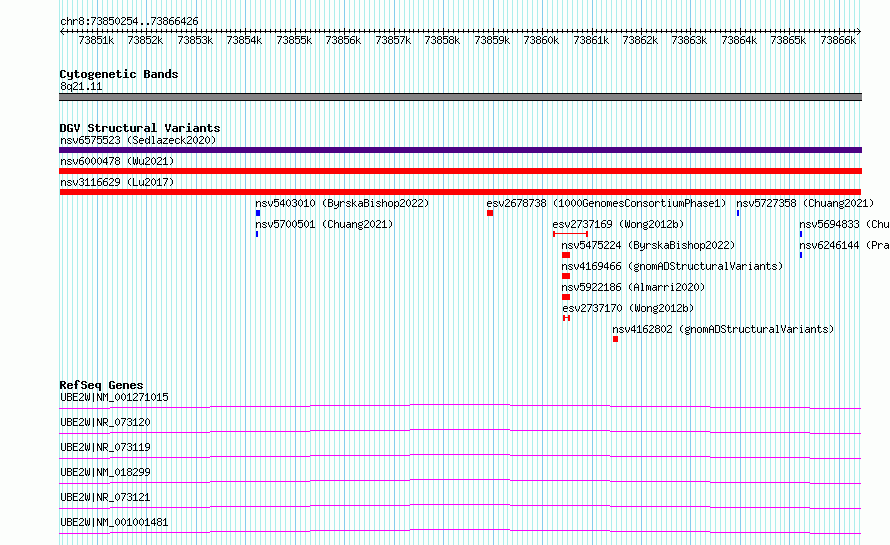Screen dimensions: 890x545
Task: Open UBE2W|NM_001271015 transcript
Action: pyautogui.click(x=114, y=397)
